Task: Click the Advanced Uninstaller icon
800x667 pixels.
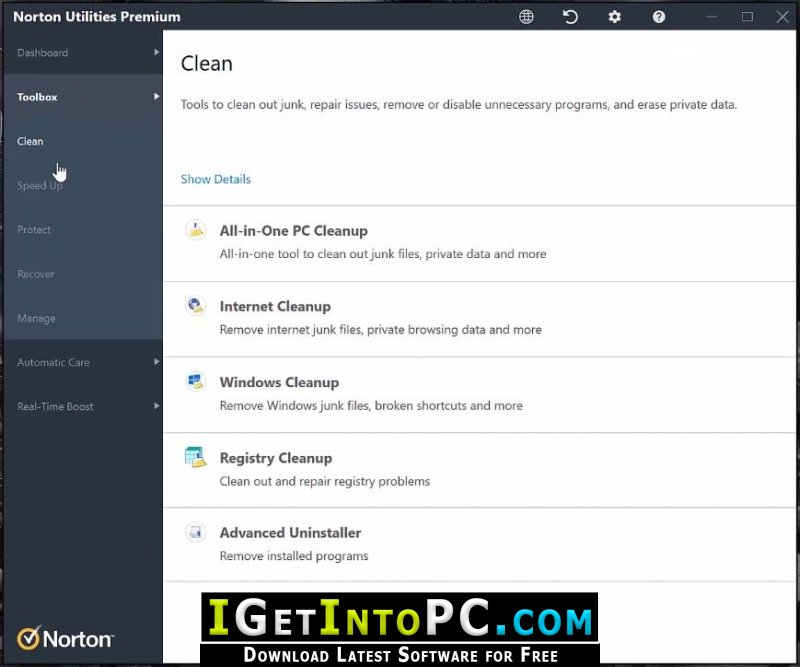Action: [195, 532]
